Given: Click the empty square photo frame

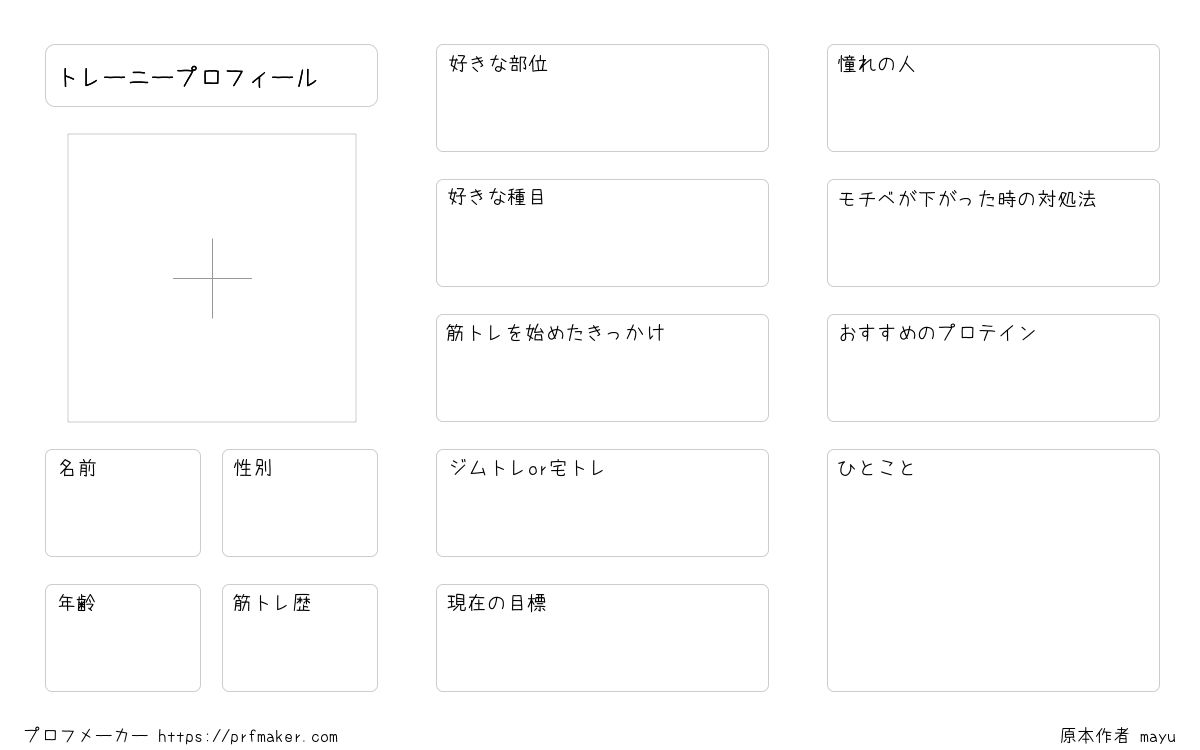Looking at the screenshot, I should 212,278.
